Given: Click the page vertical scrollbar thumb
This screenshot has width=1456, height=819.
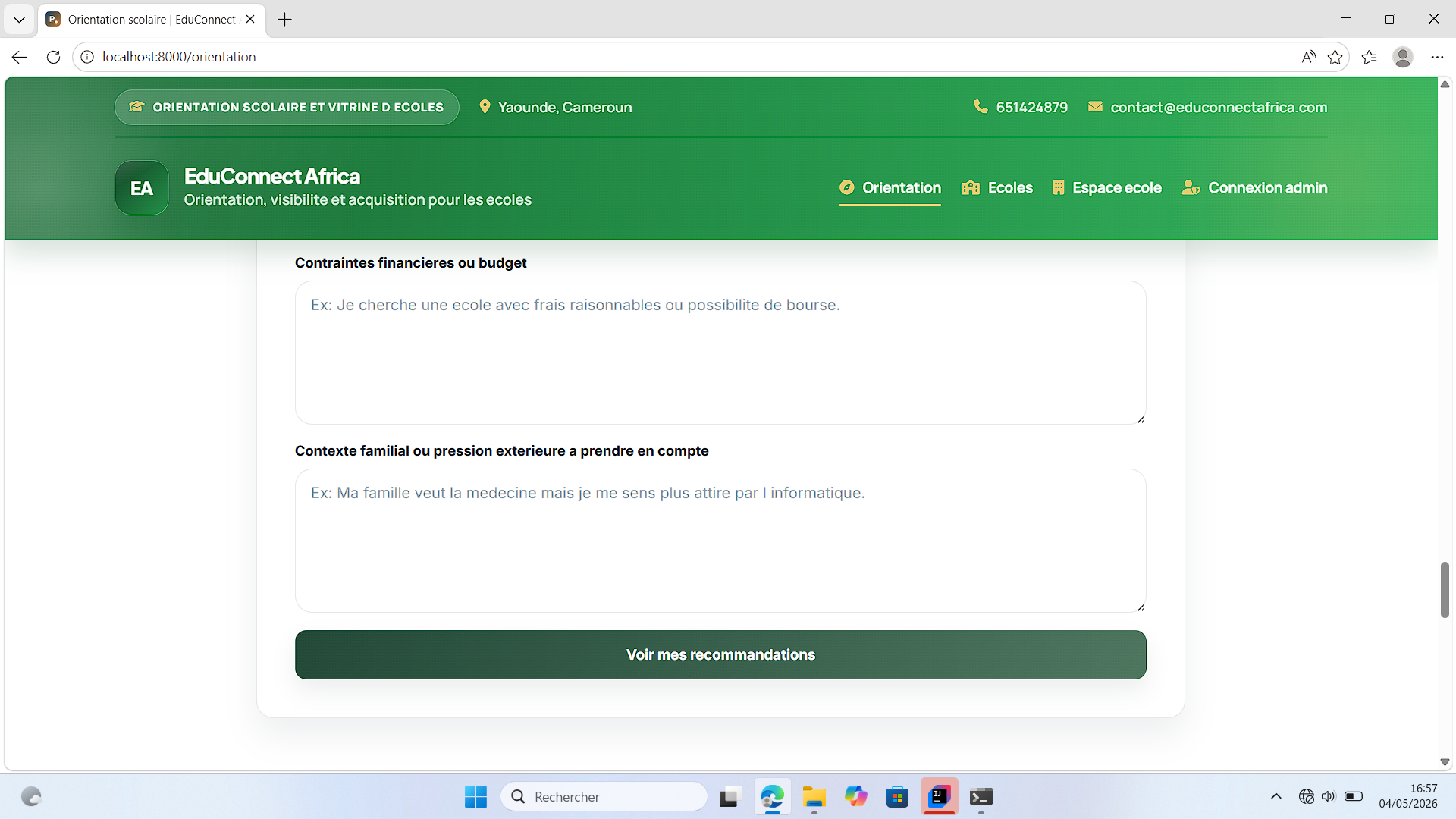Looking at the screenshot, I should (x=1445, y=590).
